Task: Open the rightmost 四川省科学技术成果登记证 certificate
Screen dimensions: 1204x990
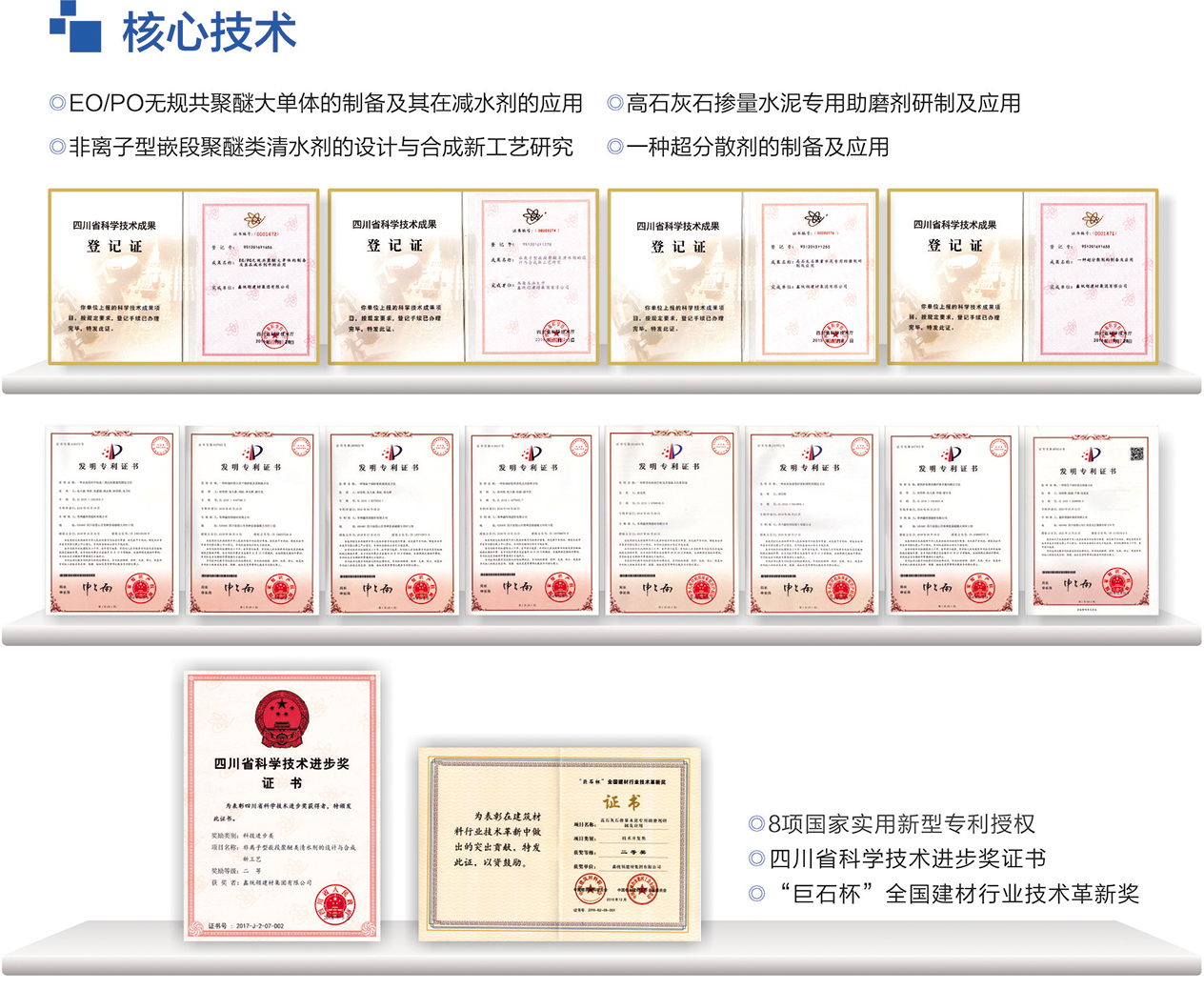Action: (x=1022, y=276)
